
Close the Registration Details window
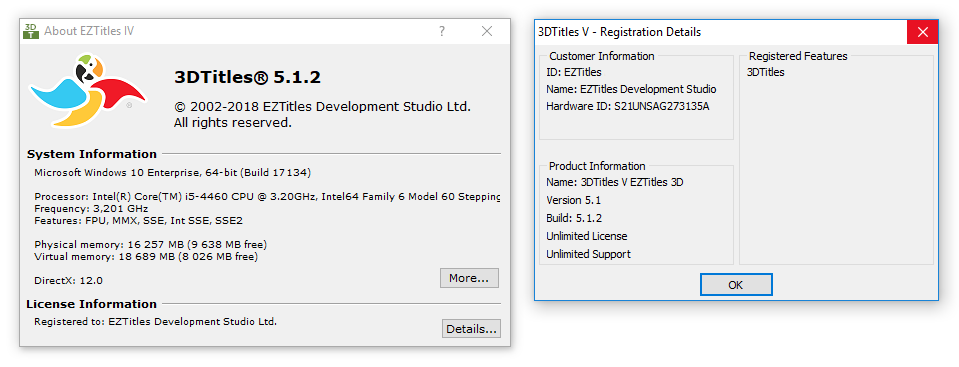(922, 32)
